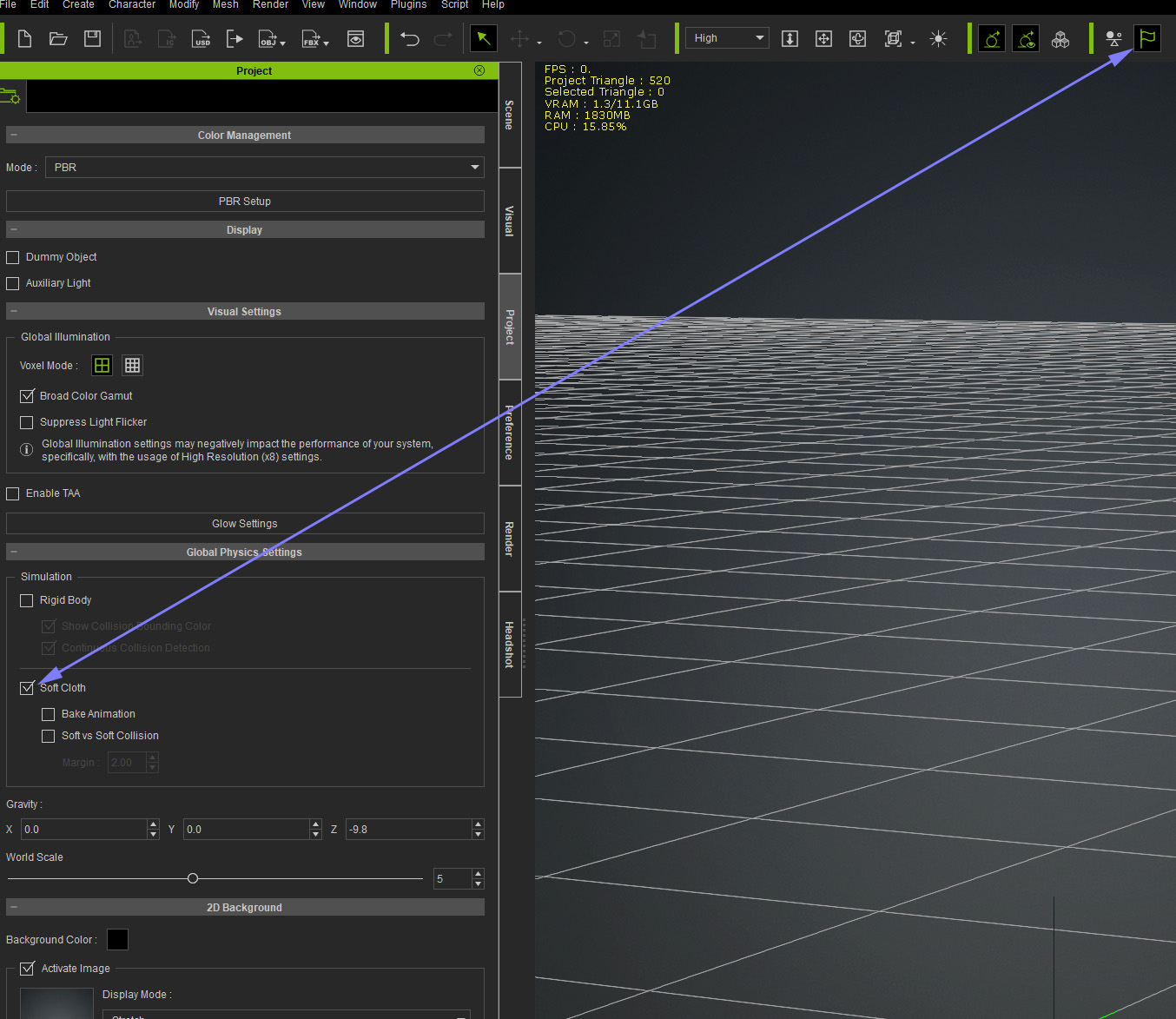Turn on Enable TAA checkbox
1176x1019 pixels.
tap(13, 493)
